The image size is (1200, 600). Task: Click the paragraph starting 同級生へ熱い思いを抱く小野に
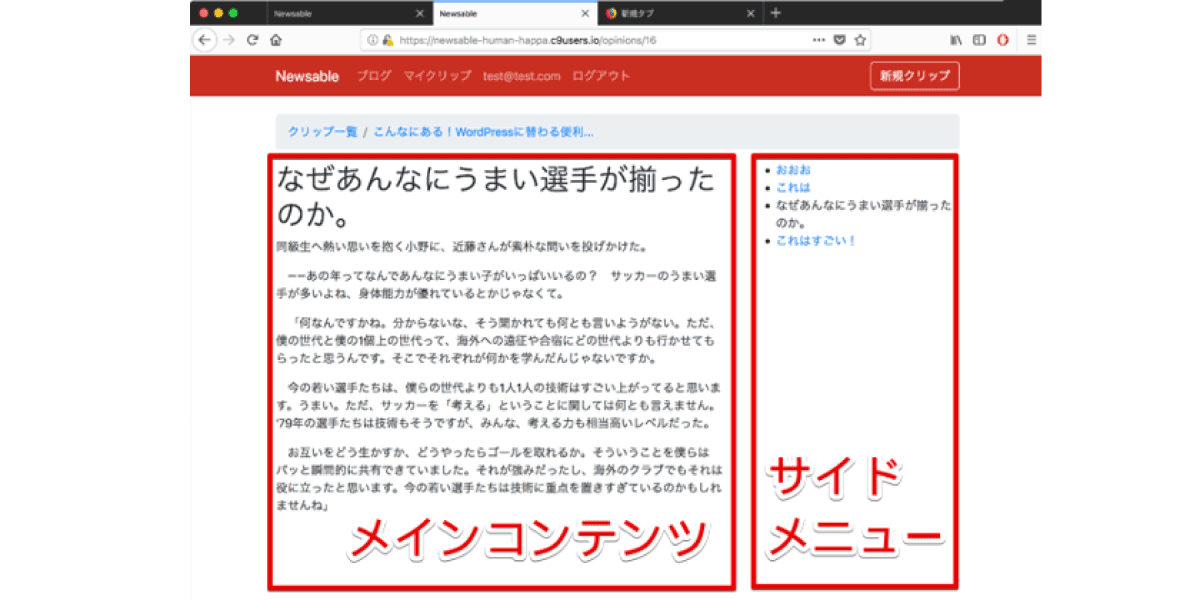(x=462, y=245)
